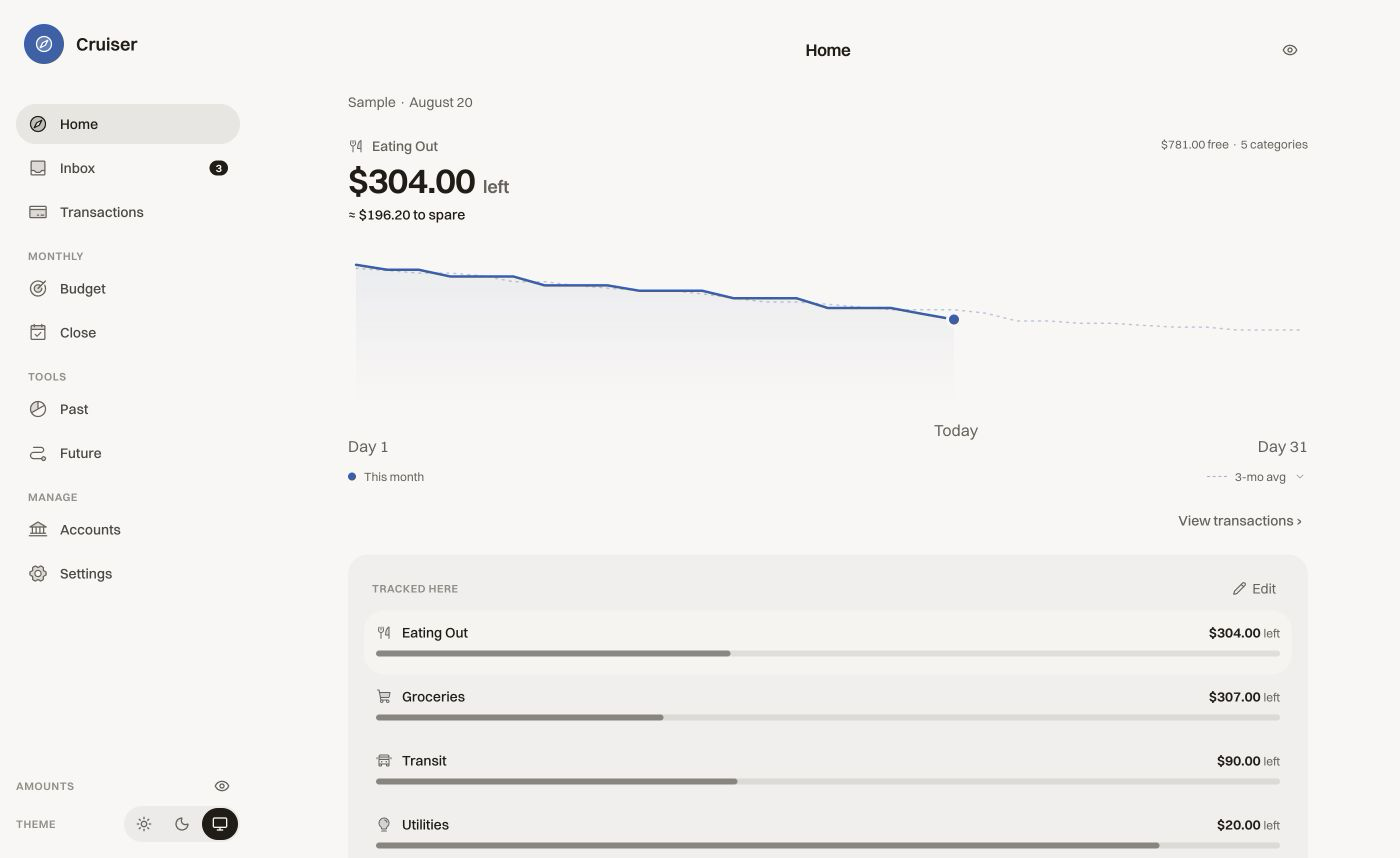Open Inbox from the sidebar
This screenshot has width=1400, height=858.
point(128,168)
